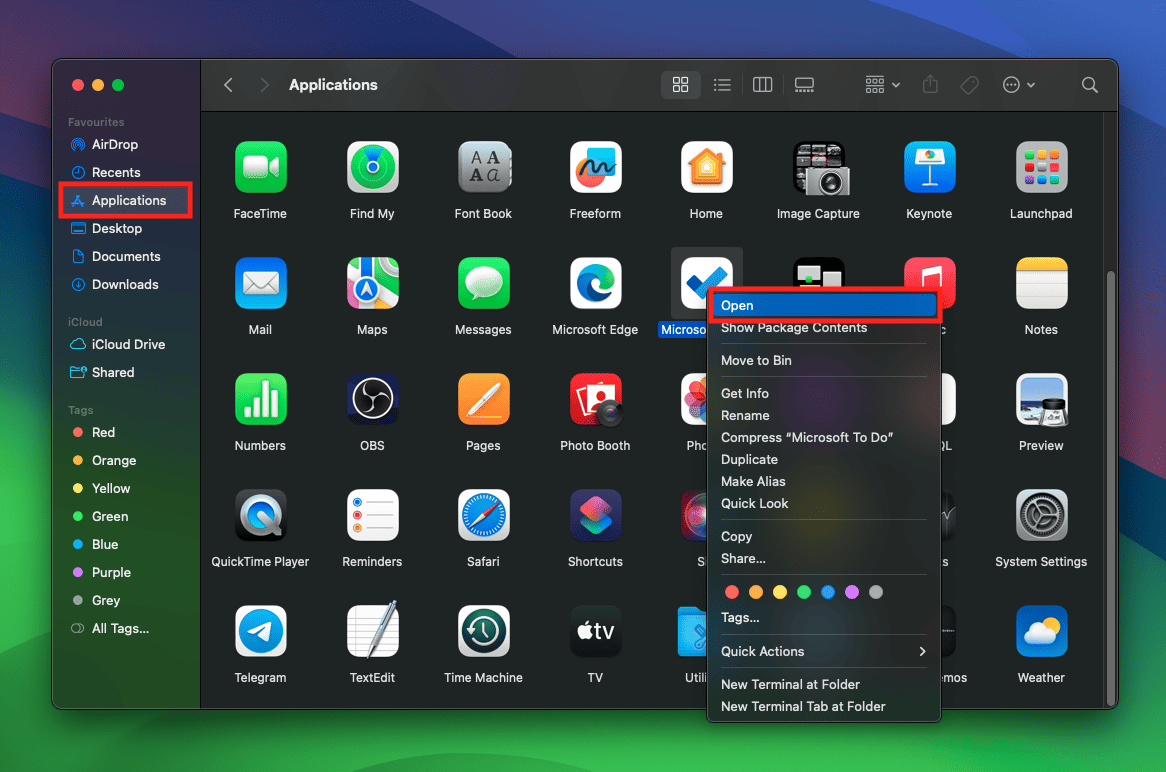Switch to column view in toolbar
Image resolution: width=1166 pixels, height=772 pixels.
(x=762, y=85)
